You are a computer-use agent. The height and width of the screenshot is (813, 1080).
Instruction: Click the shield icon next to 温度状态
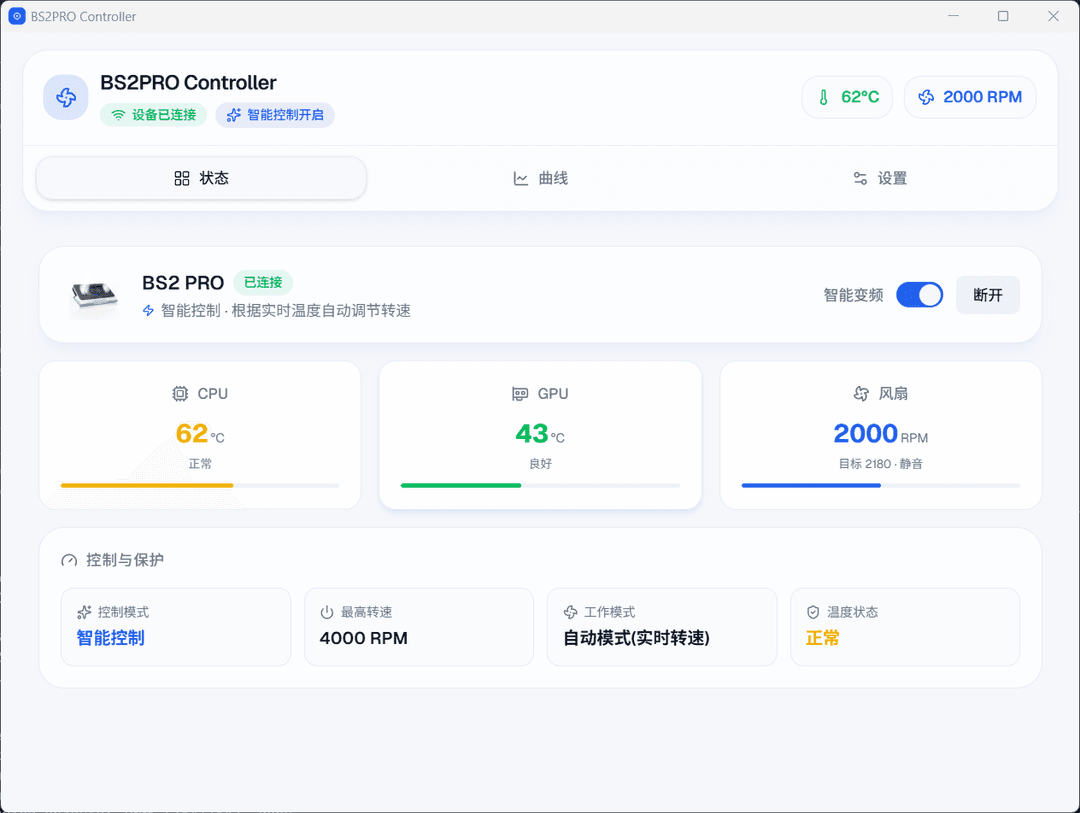812,612
